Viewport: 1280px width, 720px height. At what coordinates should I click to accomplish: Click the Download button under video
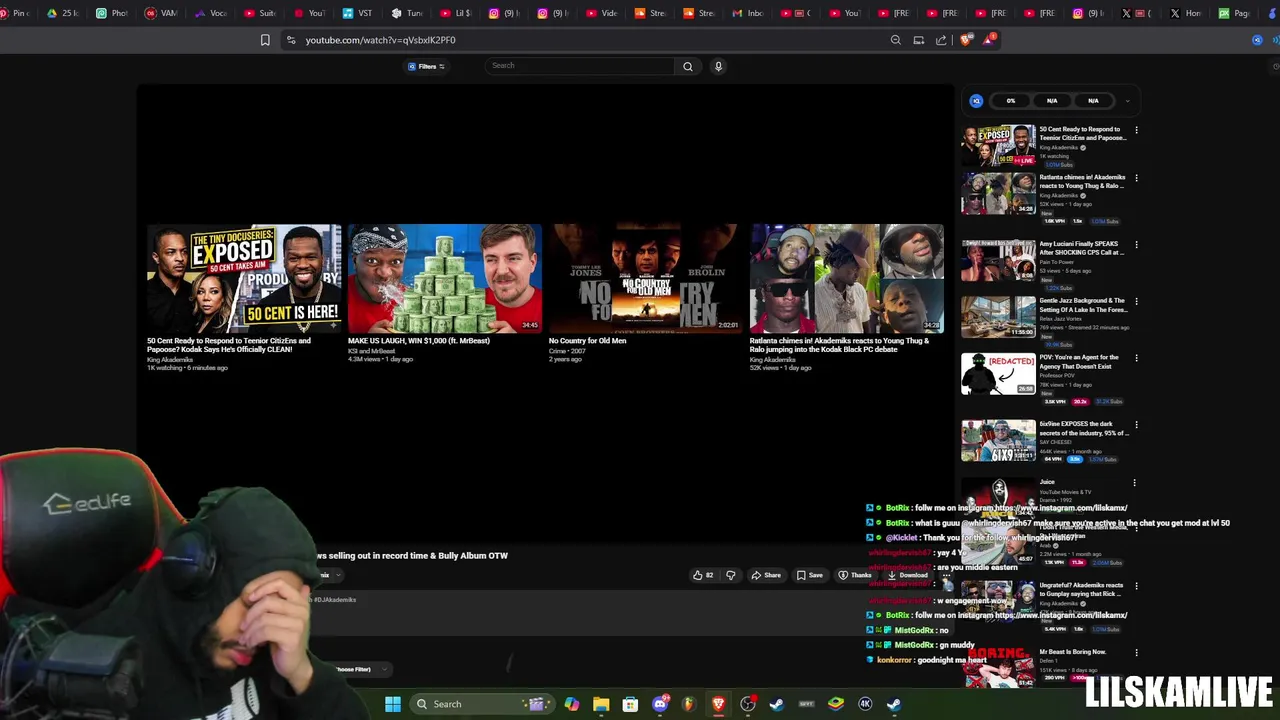point(908,575)
